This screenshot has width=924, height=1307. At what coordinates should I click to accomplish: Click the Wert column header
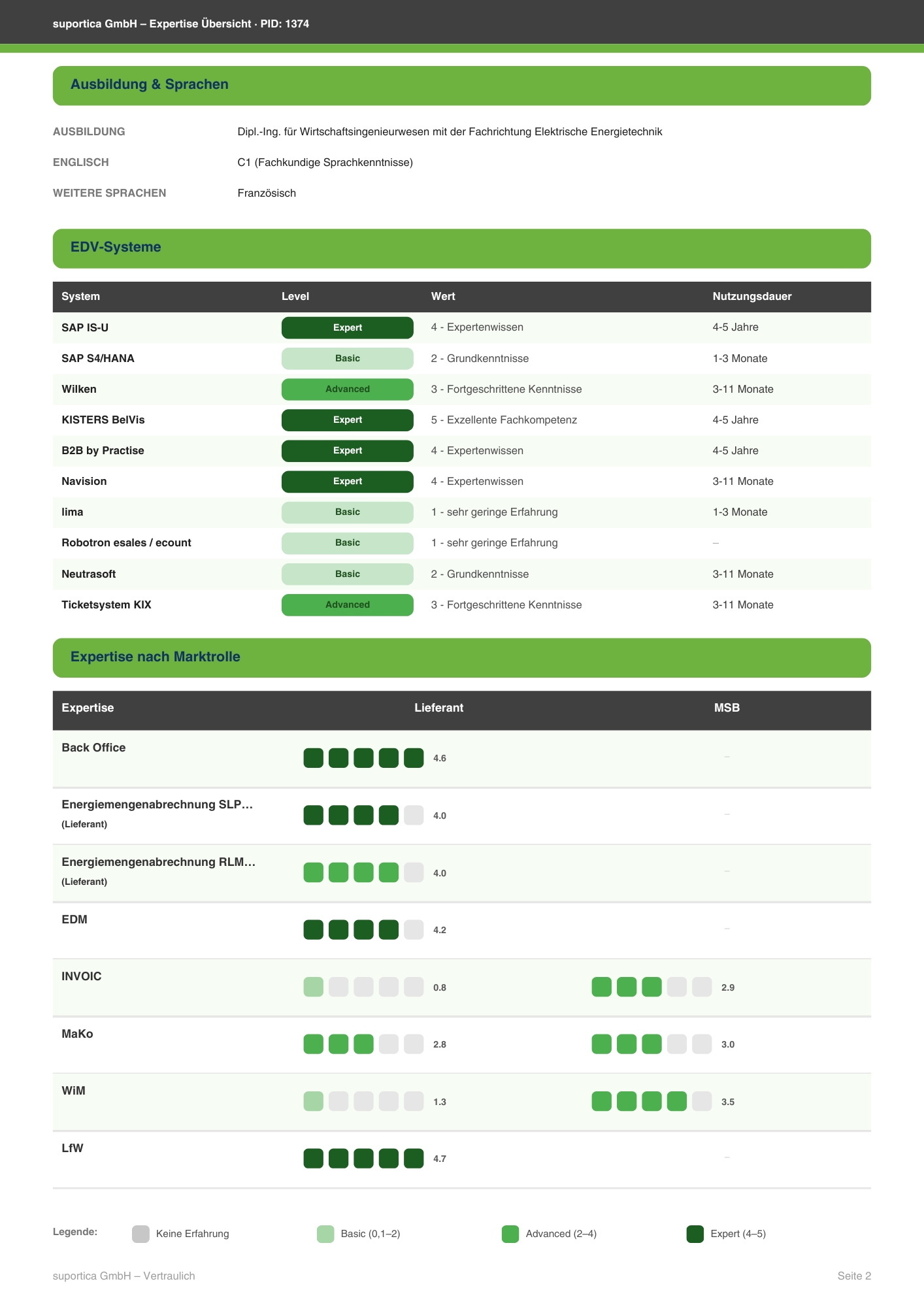[x=443, y=296]
